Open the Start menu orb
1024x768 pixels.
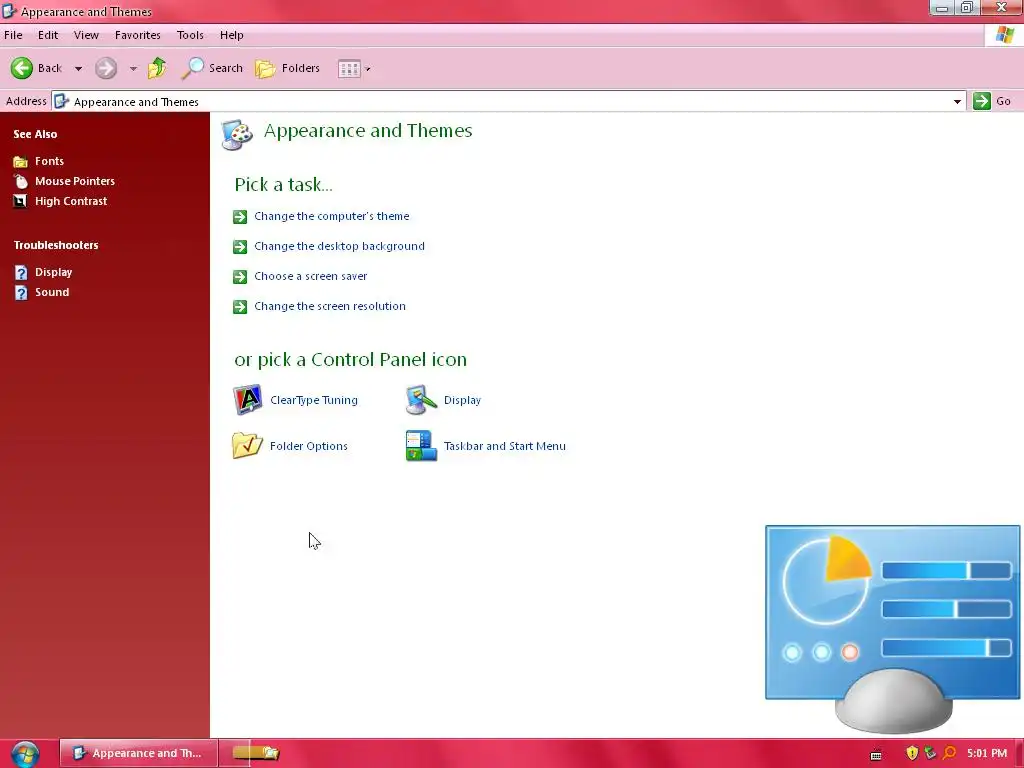coord(25,754)
